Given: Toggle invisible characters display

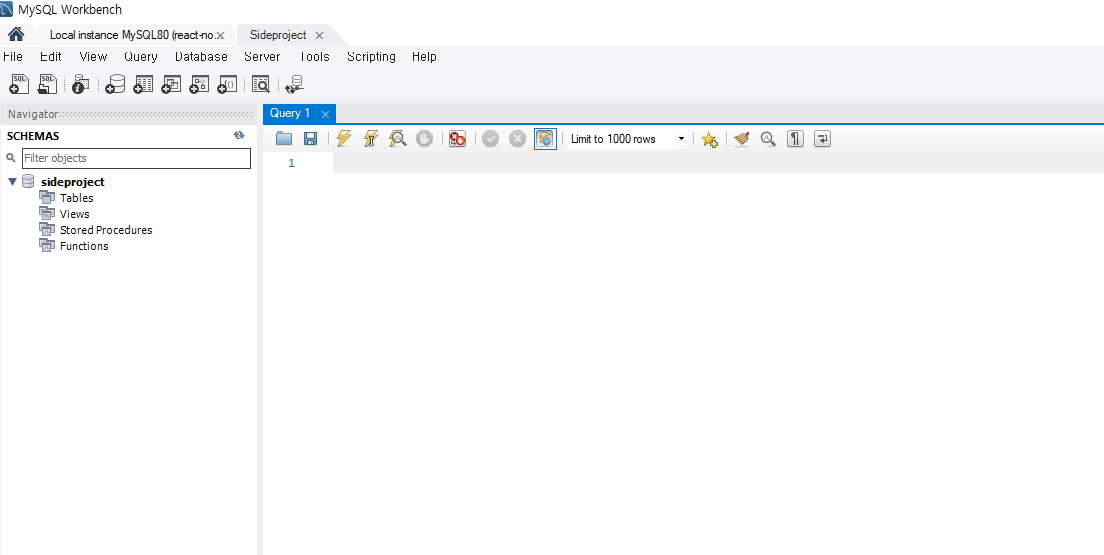Looking at the screenshot, I should click(x=796, y=139).
